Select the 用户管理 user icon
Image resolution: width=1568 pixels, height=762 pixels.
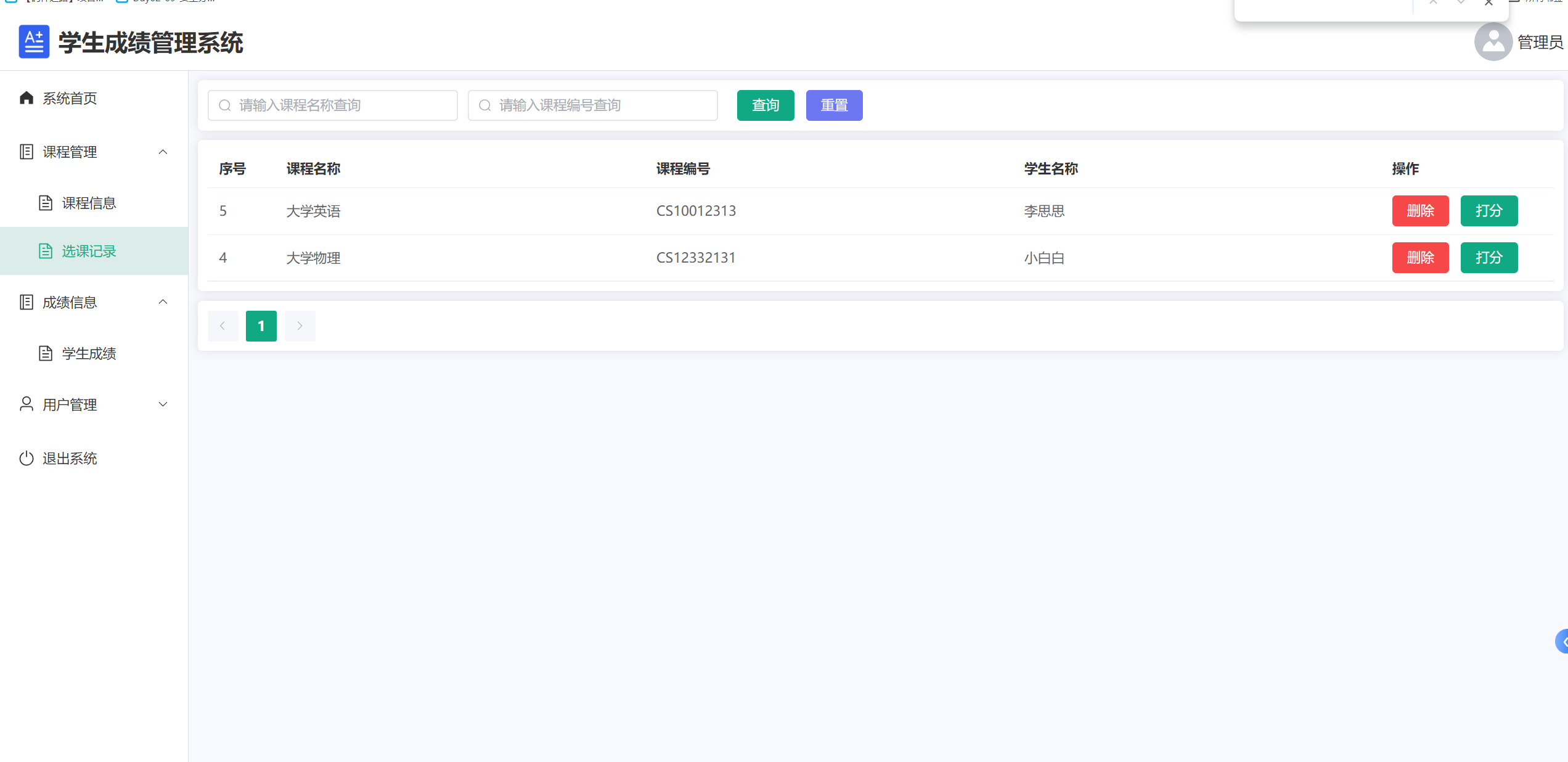click(x=26, y=404)
